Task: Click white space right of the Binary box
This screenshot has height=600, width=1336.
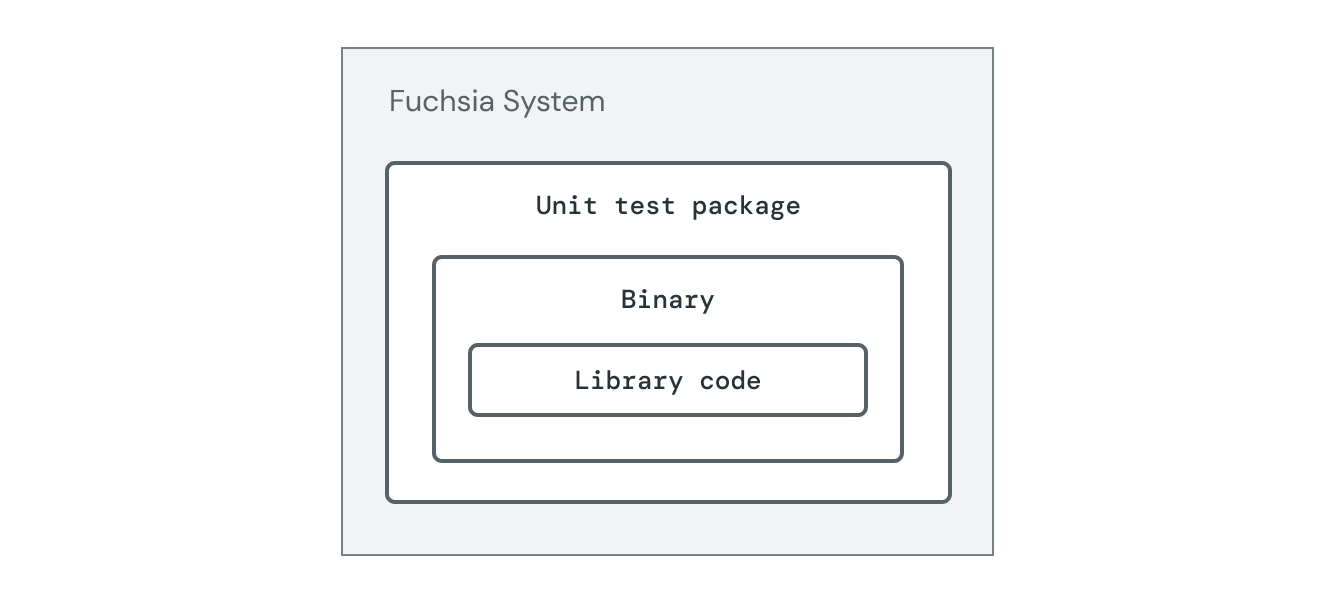Action: coord(926,360)
